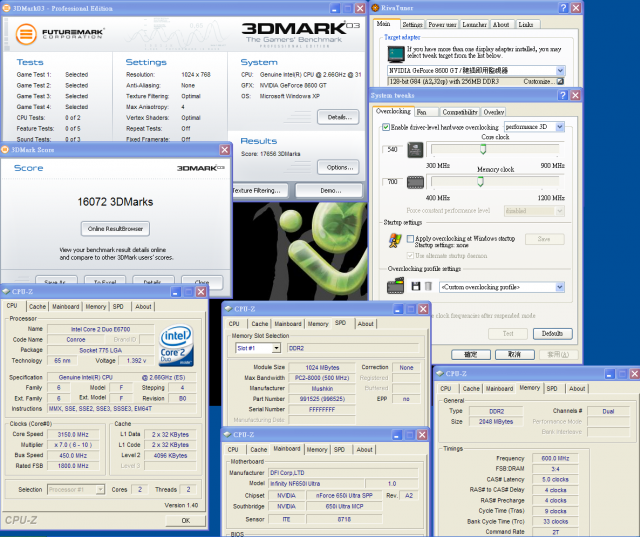
Task: Click the System tweaks help question-mark button
Action: pyautogui.click(x=563, y=95)
